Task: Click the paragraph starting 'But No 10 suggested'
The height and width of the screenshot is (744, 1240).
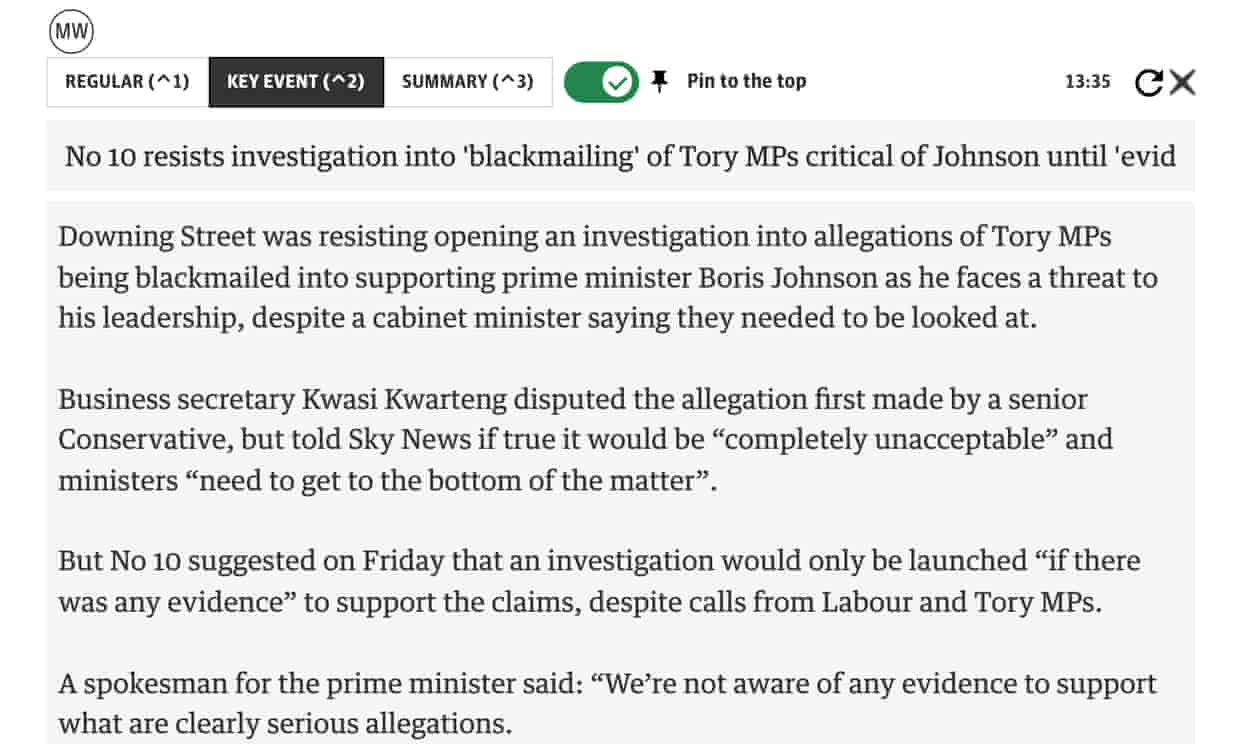Action: click(x=599, y=581)
